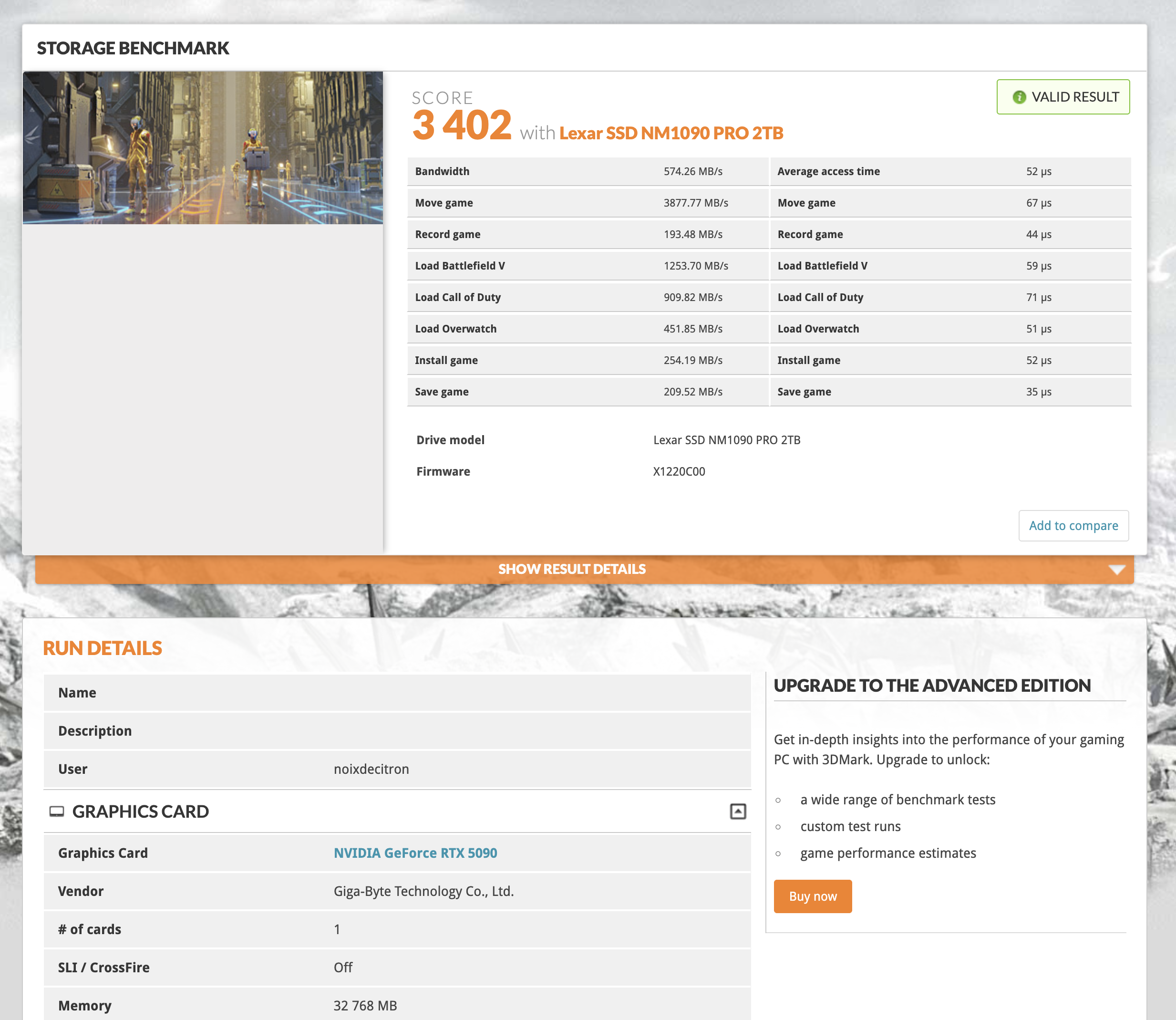Select the Bandwidth 574.26 MB/s row
The image size is (1176, 1020).
(587, 171)
